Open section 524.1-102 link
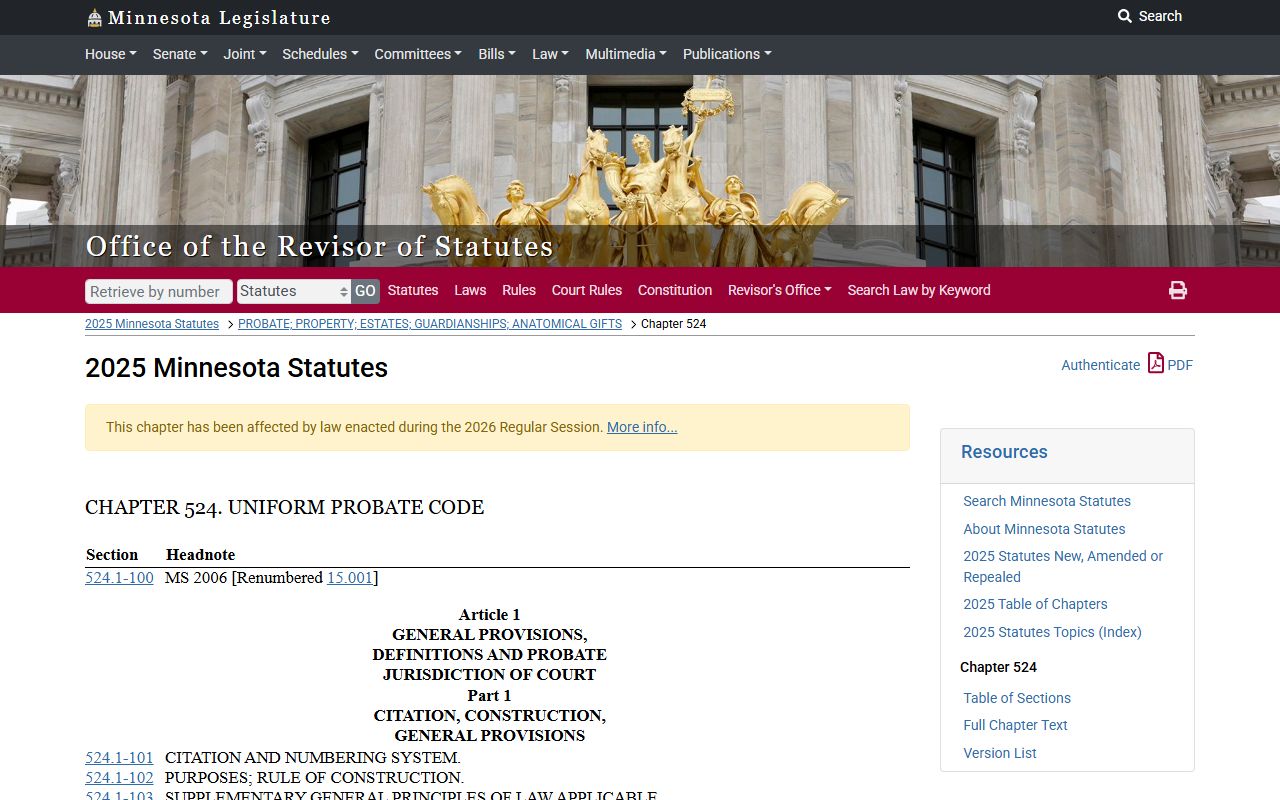1280x800 pixels. tap(119, 777)
